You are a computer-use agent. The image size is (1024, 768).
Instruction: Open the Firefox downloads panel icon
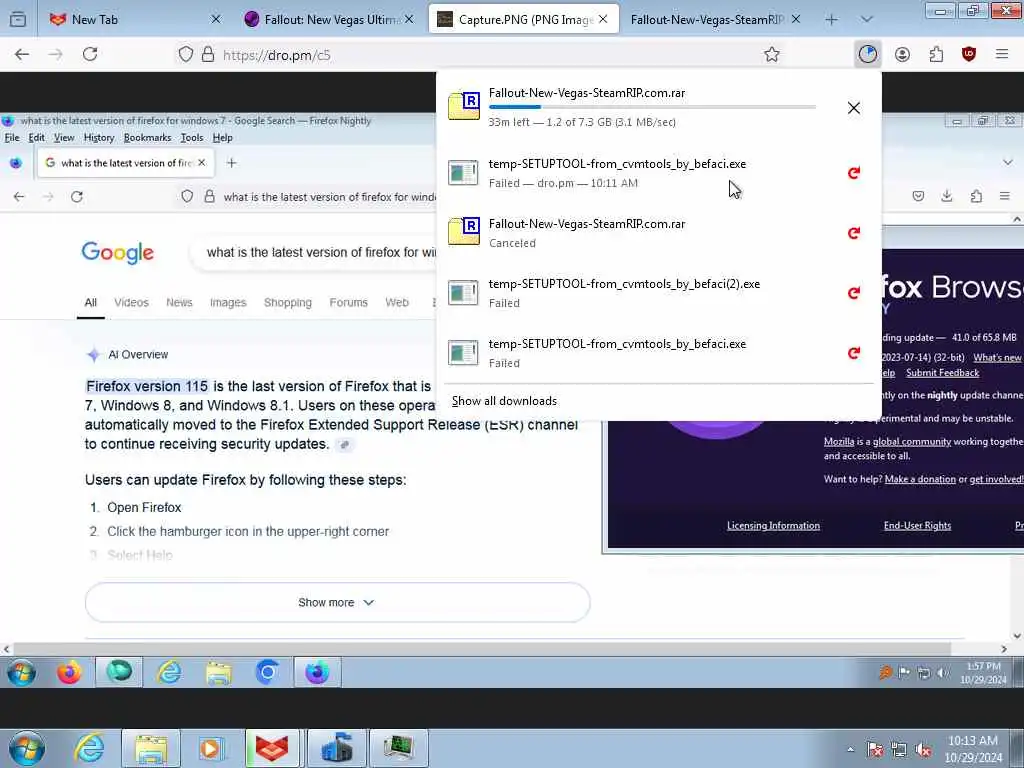pyautogui.click(x=867, y=54)
